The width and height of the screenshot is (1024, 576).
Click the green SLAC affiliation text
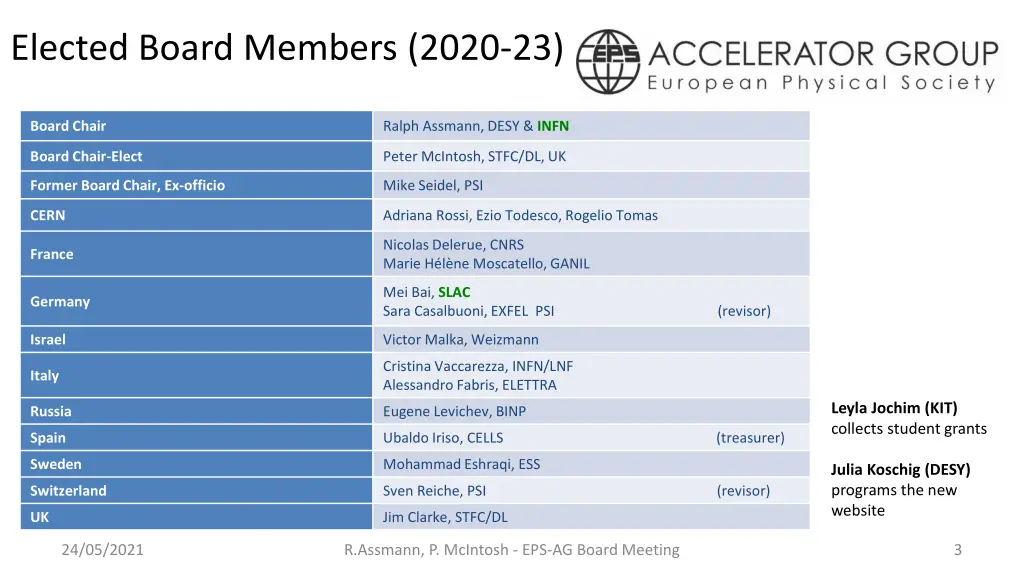point(454,292)
